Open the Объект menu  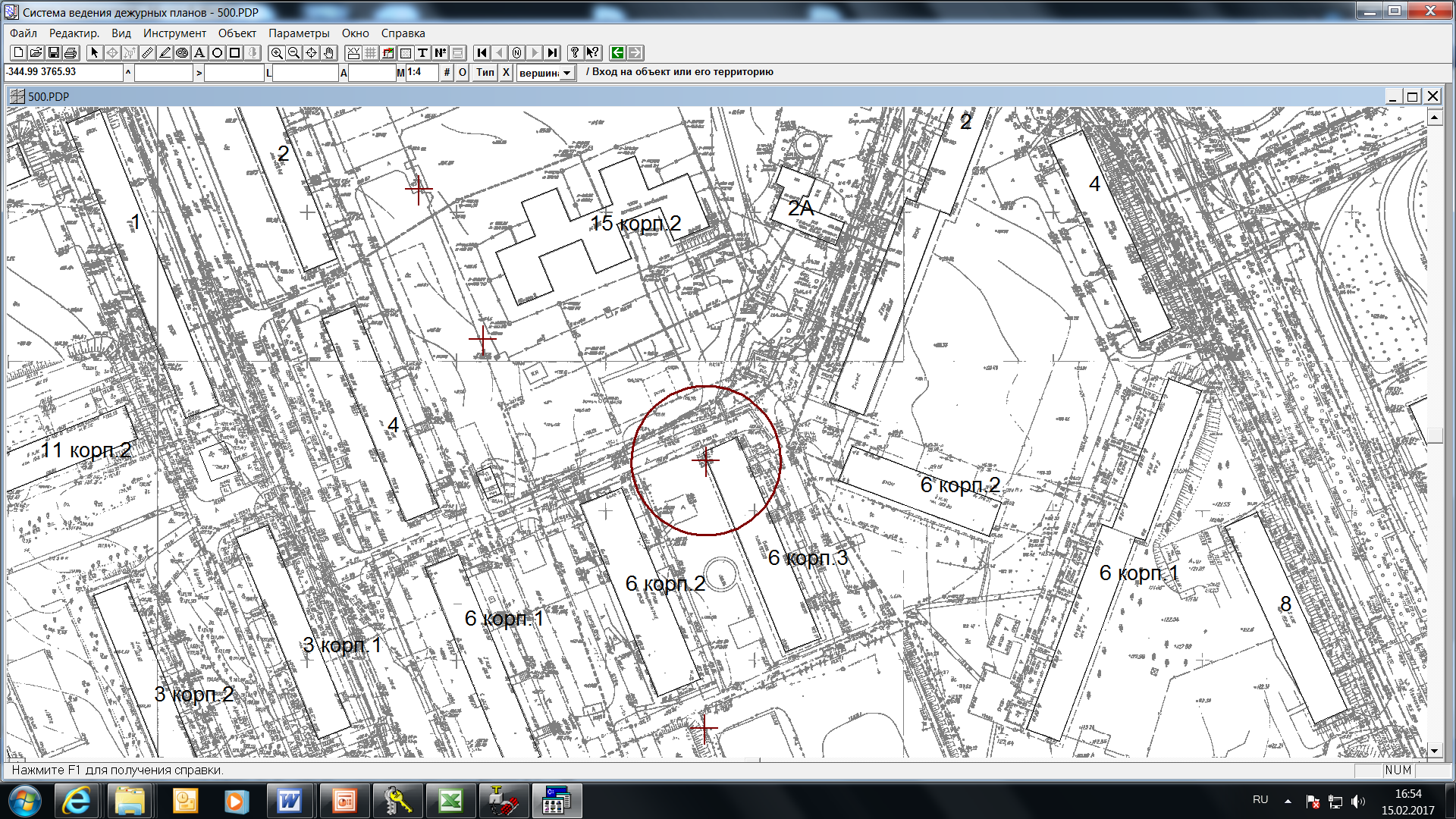(237, 33)
